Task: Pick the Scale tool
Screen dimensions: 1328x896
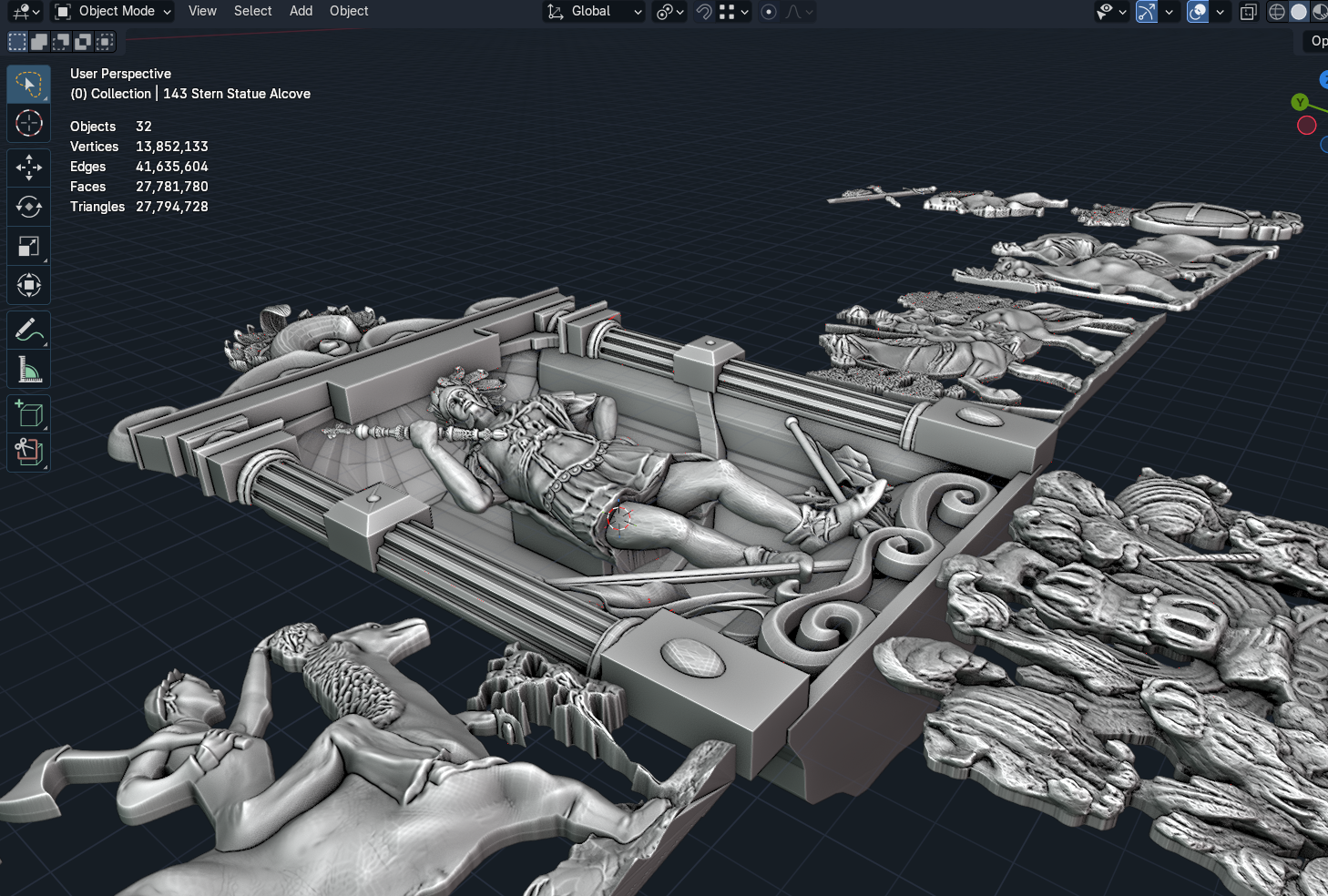Action: (28, 246)
